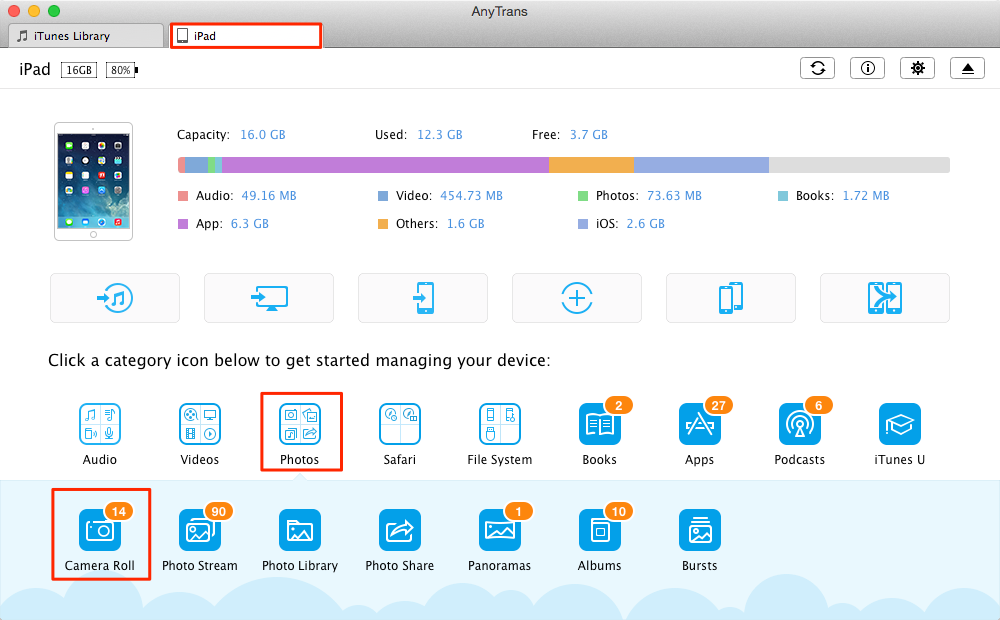The image size is (1000, 620).
Task: Open the Safari category
Action: [x=400, y=434]
